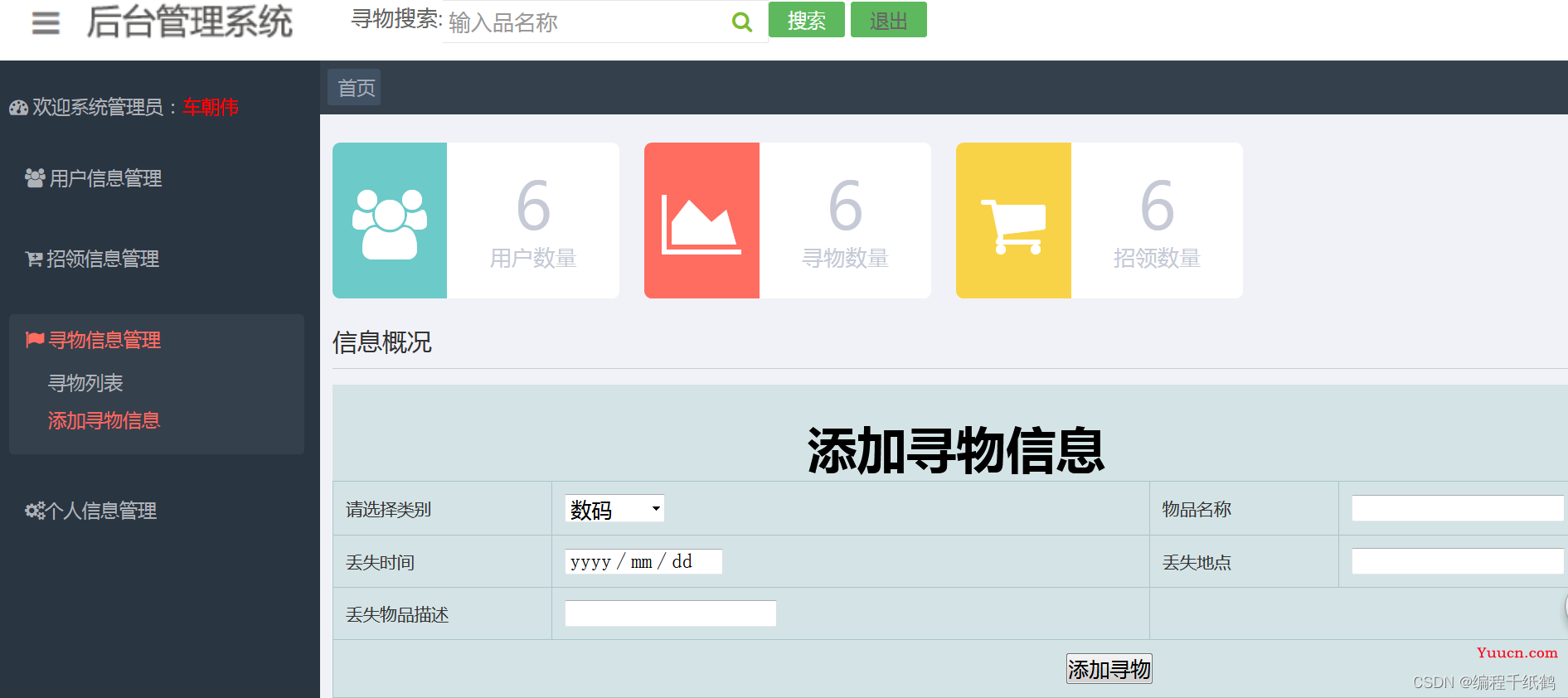Switch to the 首页 tab
This screenshot has height=698, width=1568.
[x=355, y=88]
